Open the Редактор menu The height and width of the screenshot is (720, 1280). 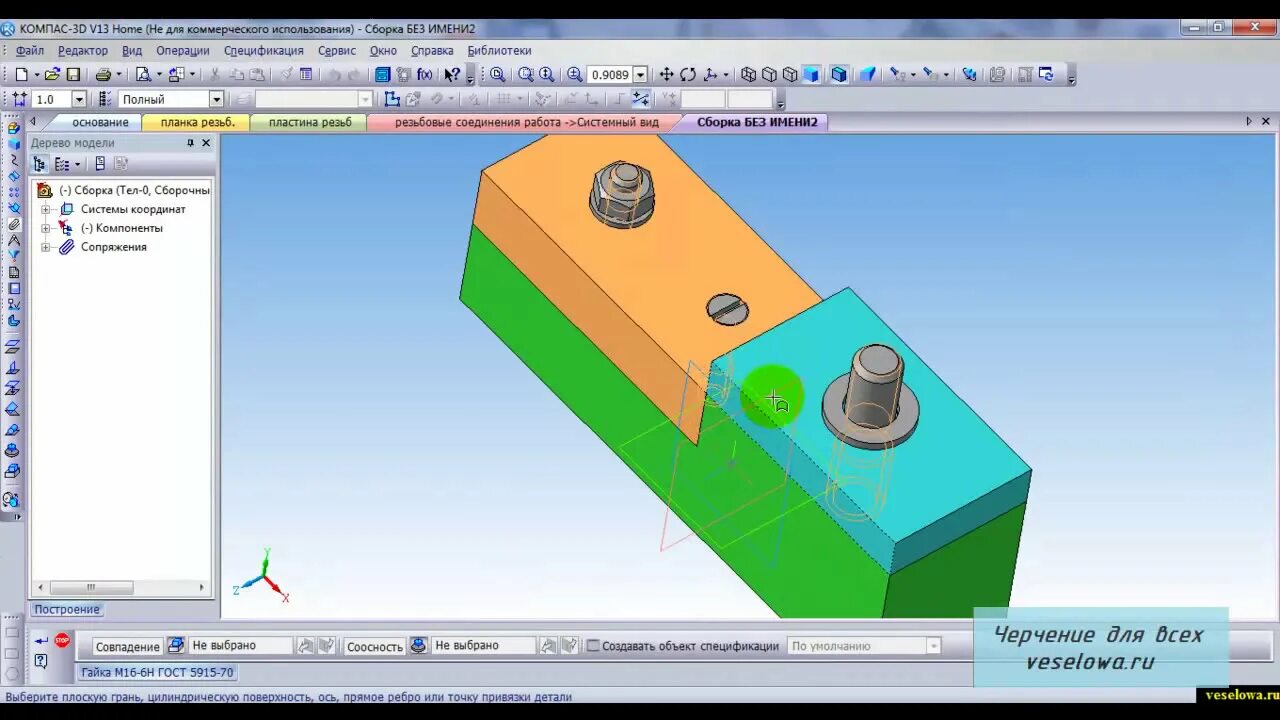click(83, 50)
